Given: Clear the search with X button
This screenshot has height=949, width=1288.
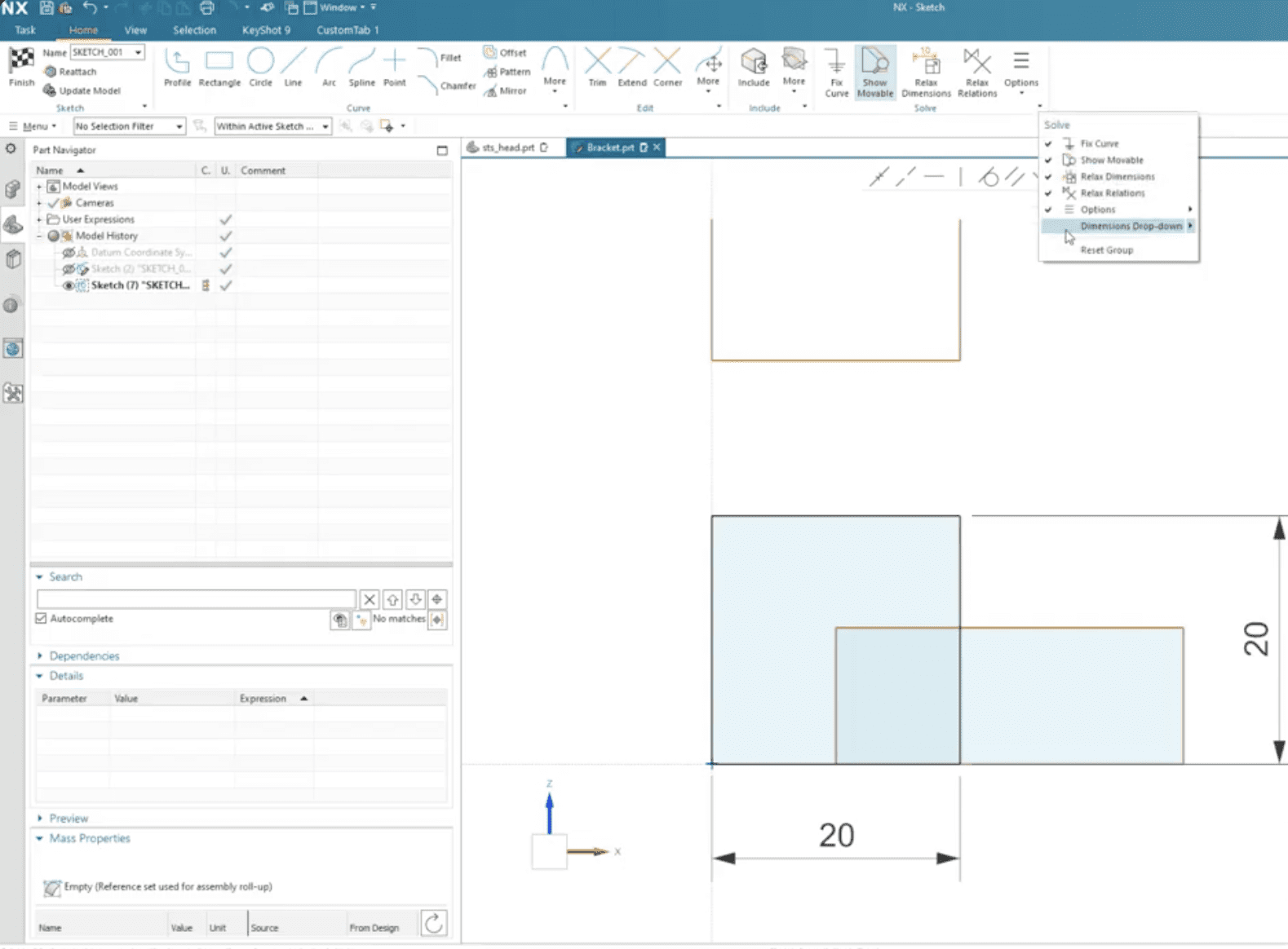Looking at the screenshot, I should [x=370, y=599].
